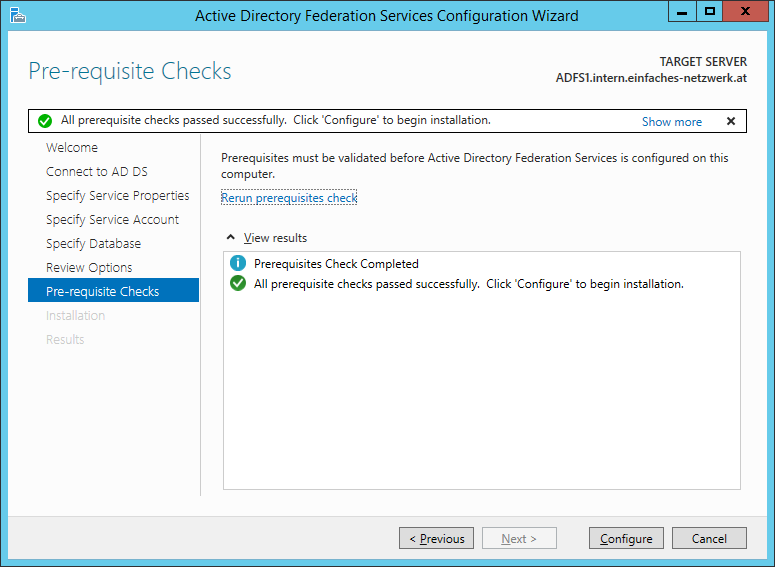
Task: Select Specify Service Properties step
Action: coord(118,196)
